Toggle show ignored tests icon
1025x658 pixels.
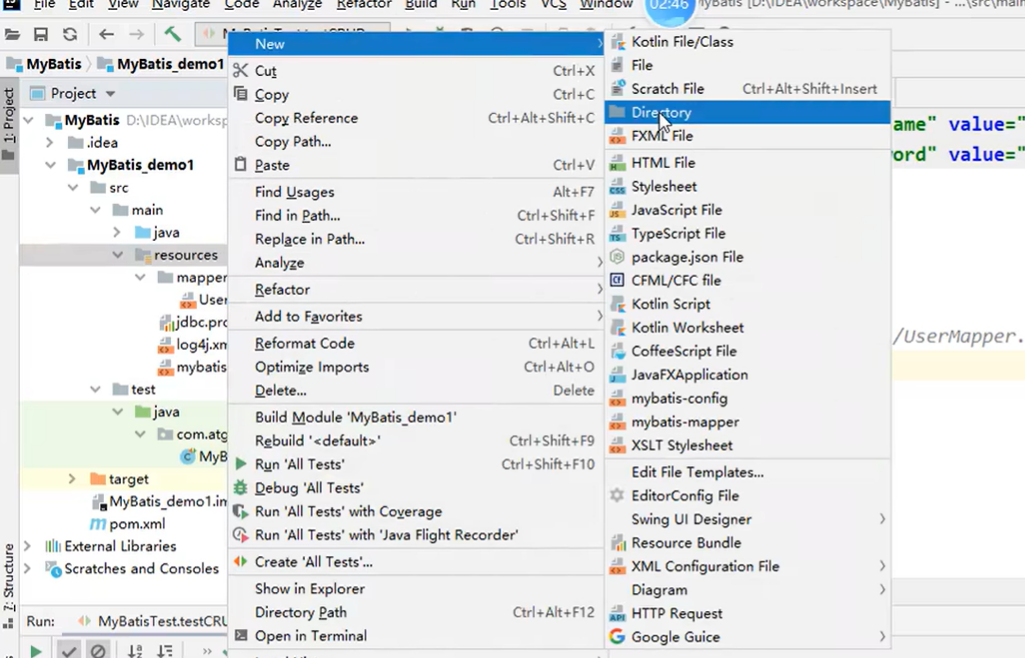pos(98,650)
